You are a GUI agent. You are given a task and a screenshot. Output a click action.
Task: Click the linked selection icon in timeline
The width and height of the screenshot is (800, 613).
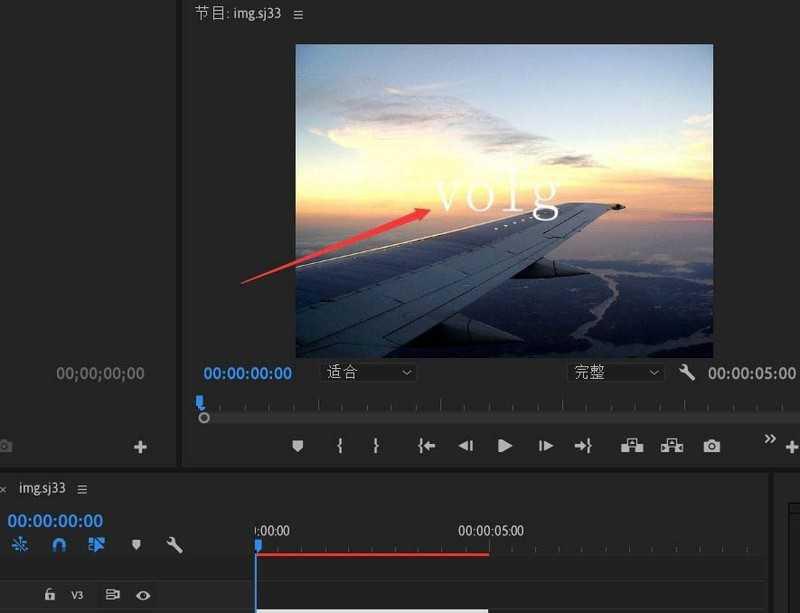97,545
